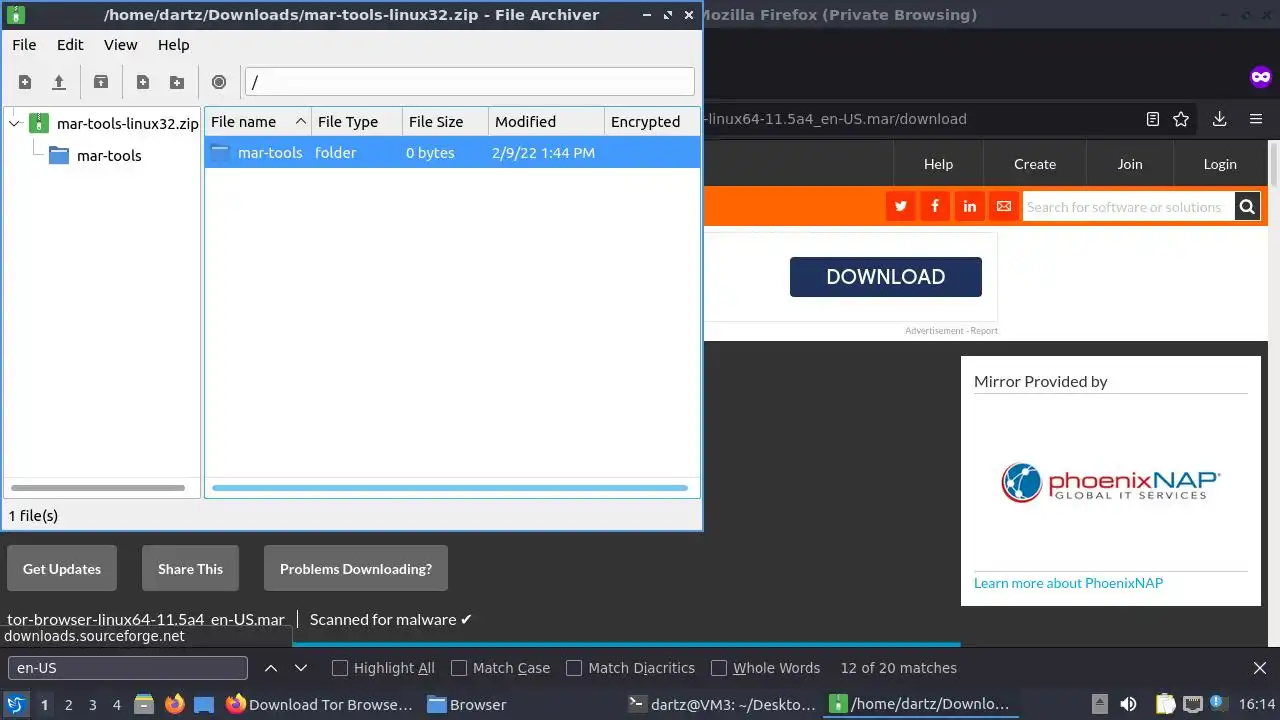Click the green zip icon in tree
The width and height of the screenshot is (1280, 720).
click(x=39, y=123)
